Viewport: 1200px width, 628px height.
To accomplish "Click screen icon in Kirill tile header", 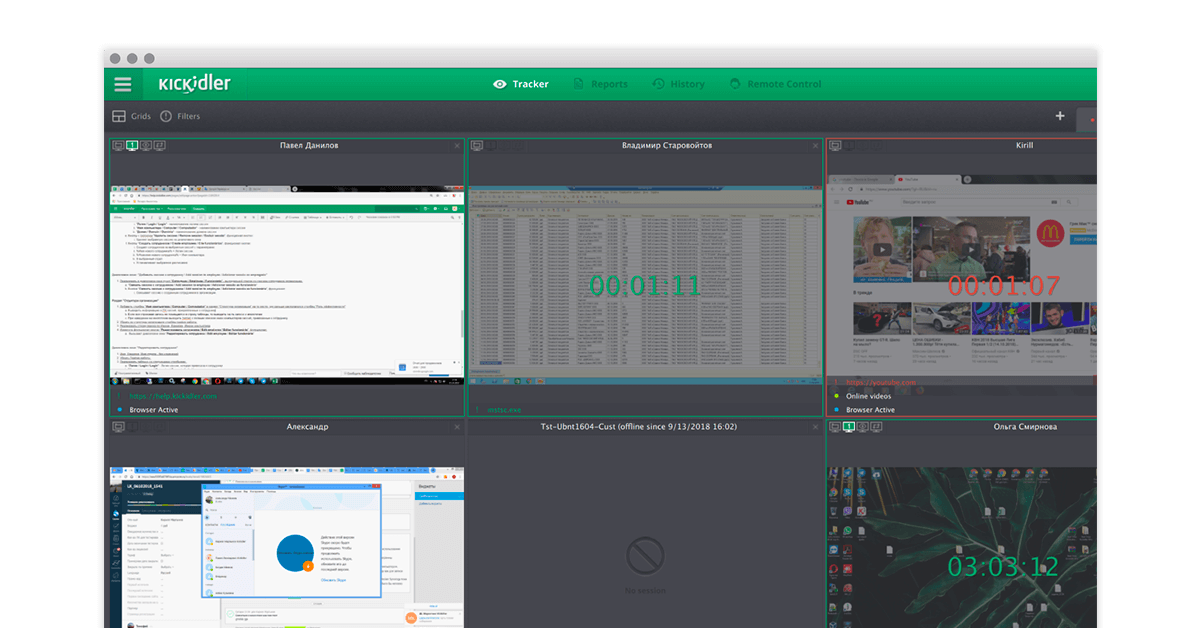I will [x=835, y=146].
